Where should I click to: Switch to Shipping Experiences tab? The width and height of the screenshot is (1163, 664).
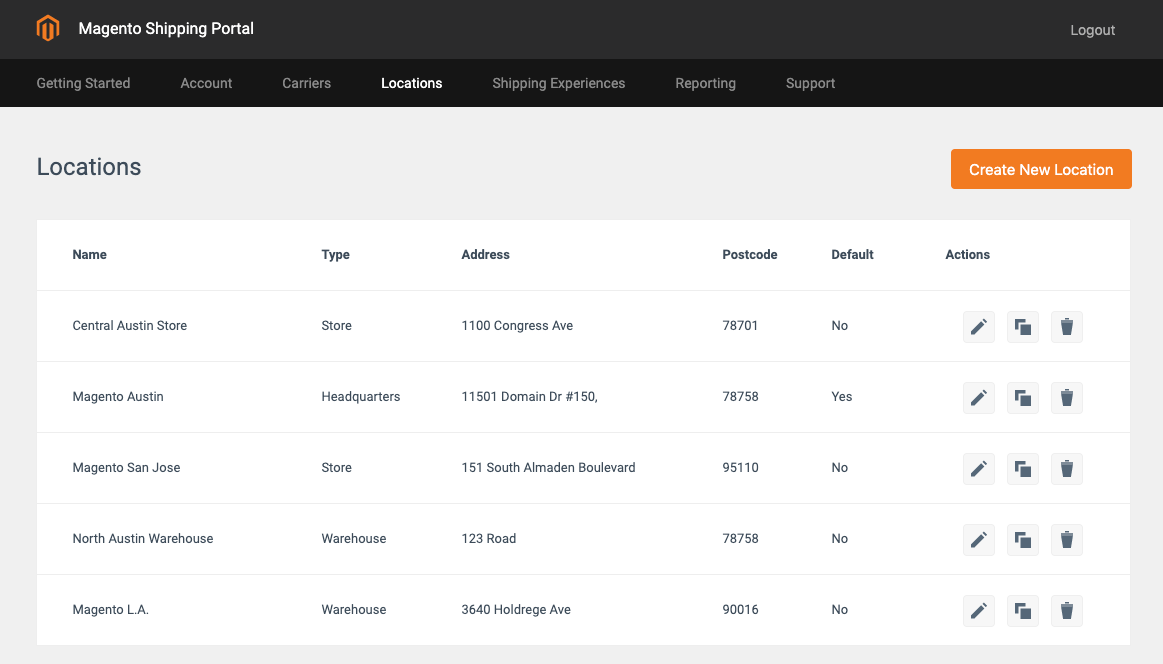559,83
